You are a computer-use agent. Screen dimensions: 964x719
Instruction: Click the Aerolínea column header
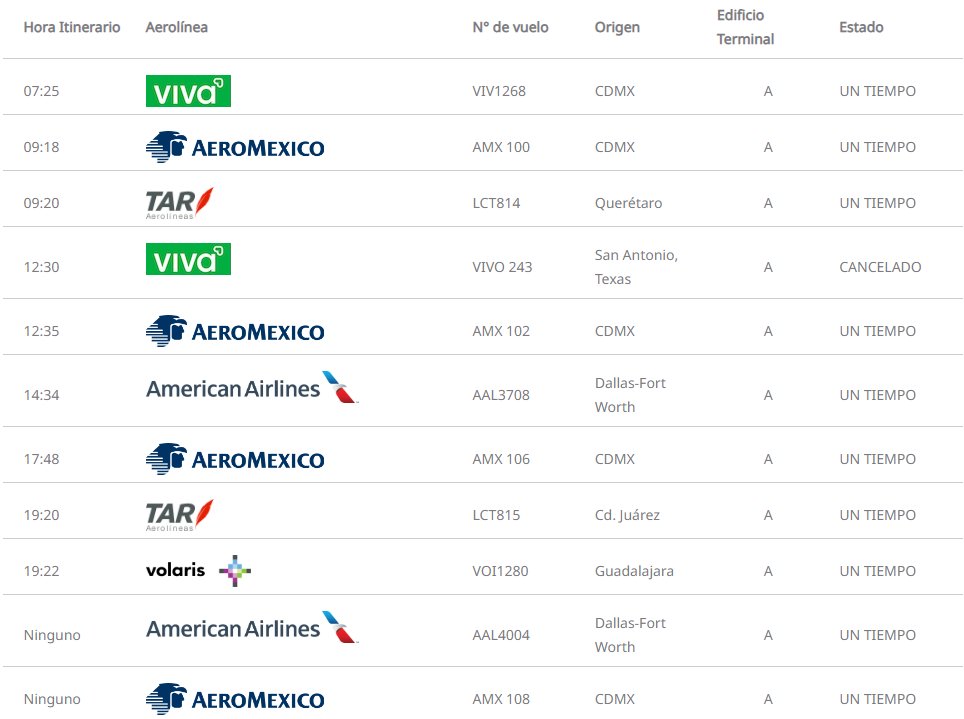tap(177, 28)
